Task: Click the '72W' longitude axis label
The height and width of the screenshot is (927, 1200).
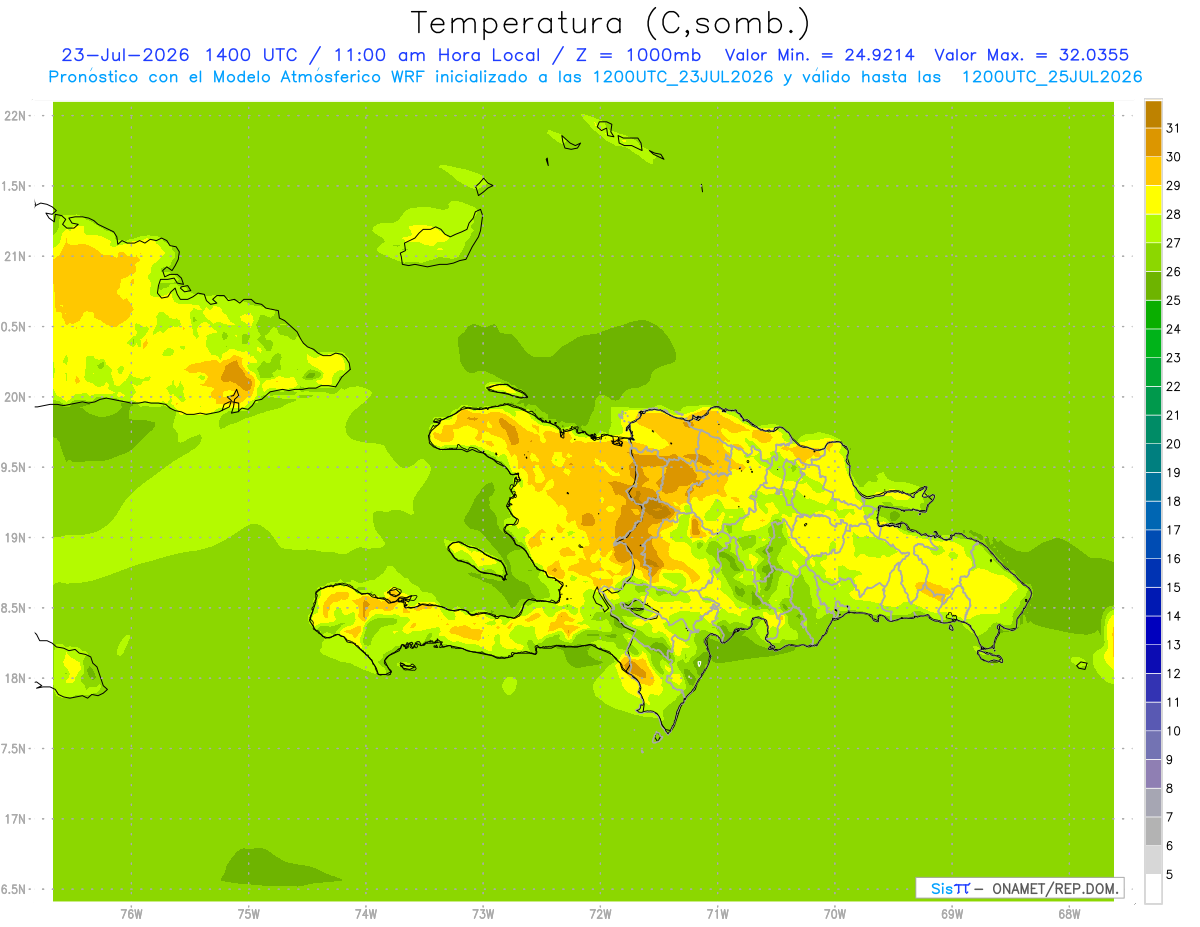Action: coord(601,914)
